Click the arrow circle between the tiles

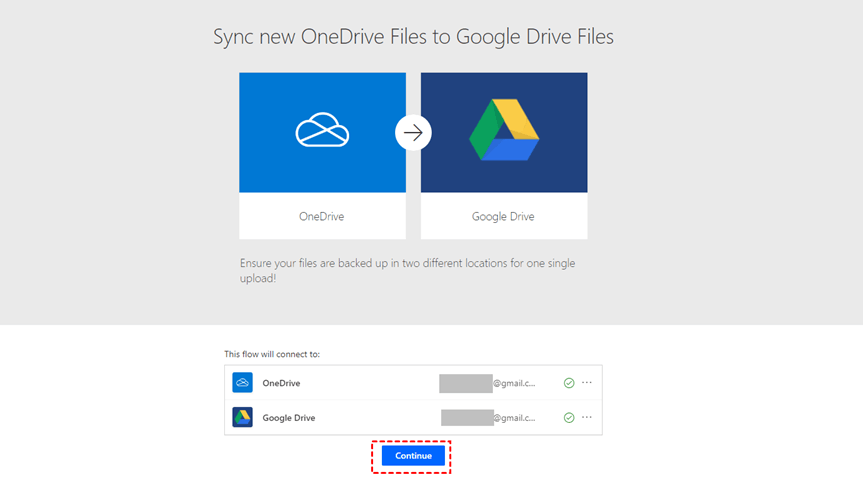413,133
